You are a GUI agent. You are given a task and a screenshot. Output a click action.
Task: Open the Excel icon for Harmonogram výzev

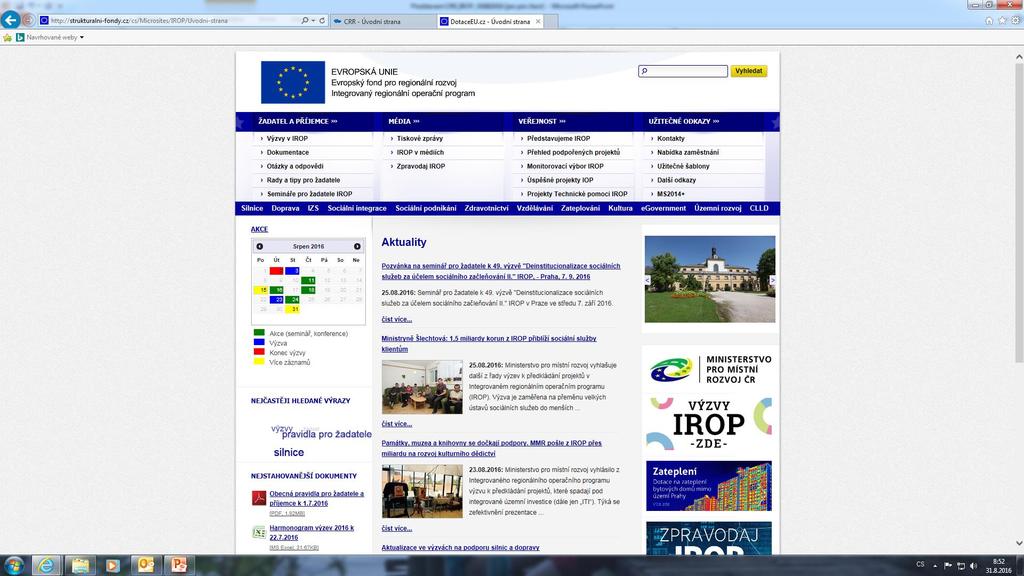click(259, 532)
